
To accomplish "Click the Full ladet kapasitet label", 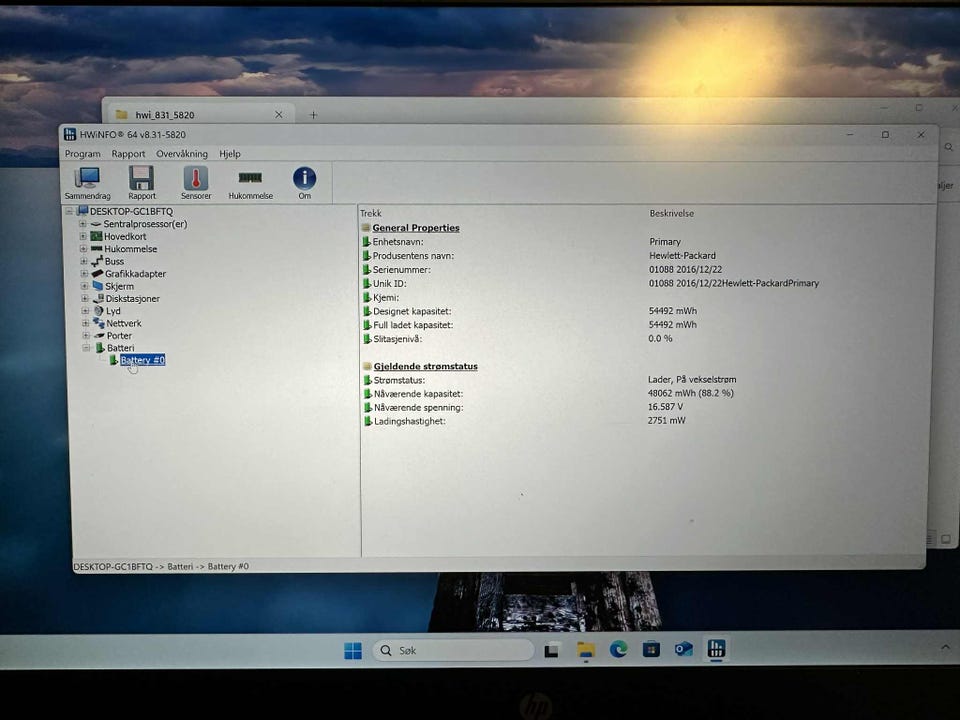I will [x=413, y=325].
